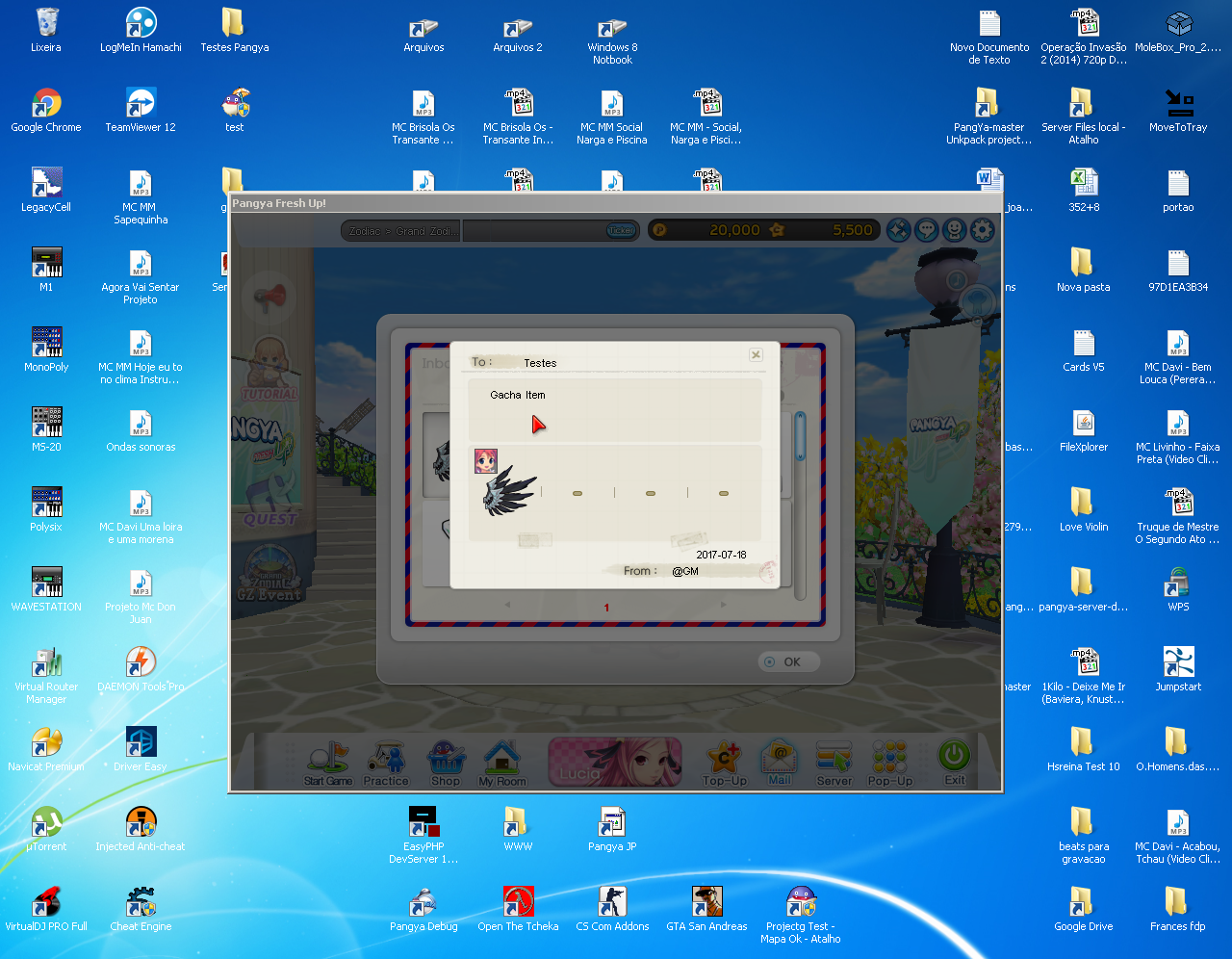Select the CS Com Addons desktop shortcut

point(612,909)
